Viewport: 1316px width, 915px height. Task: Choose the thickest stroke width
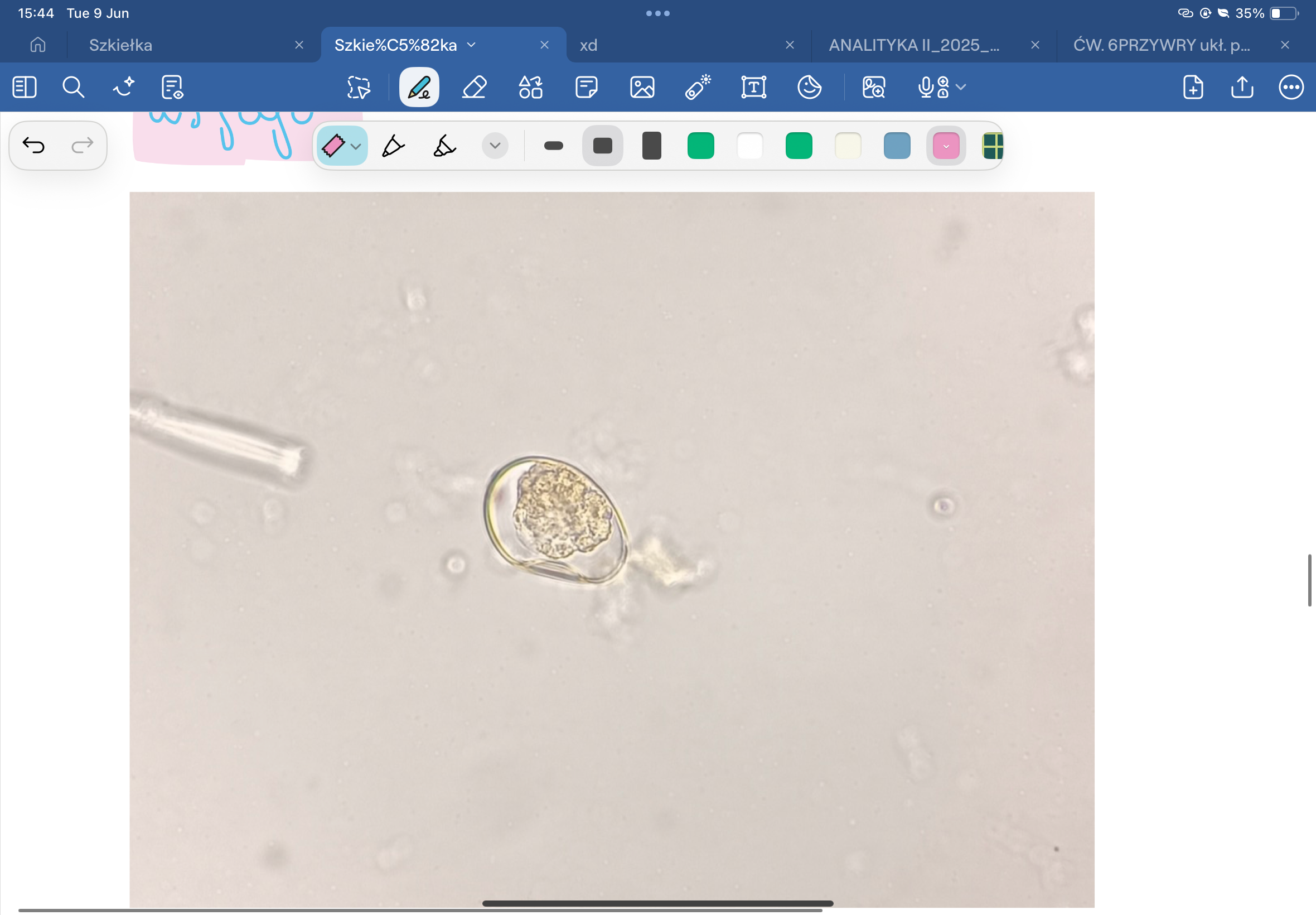point(652,146)
